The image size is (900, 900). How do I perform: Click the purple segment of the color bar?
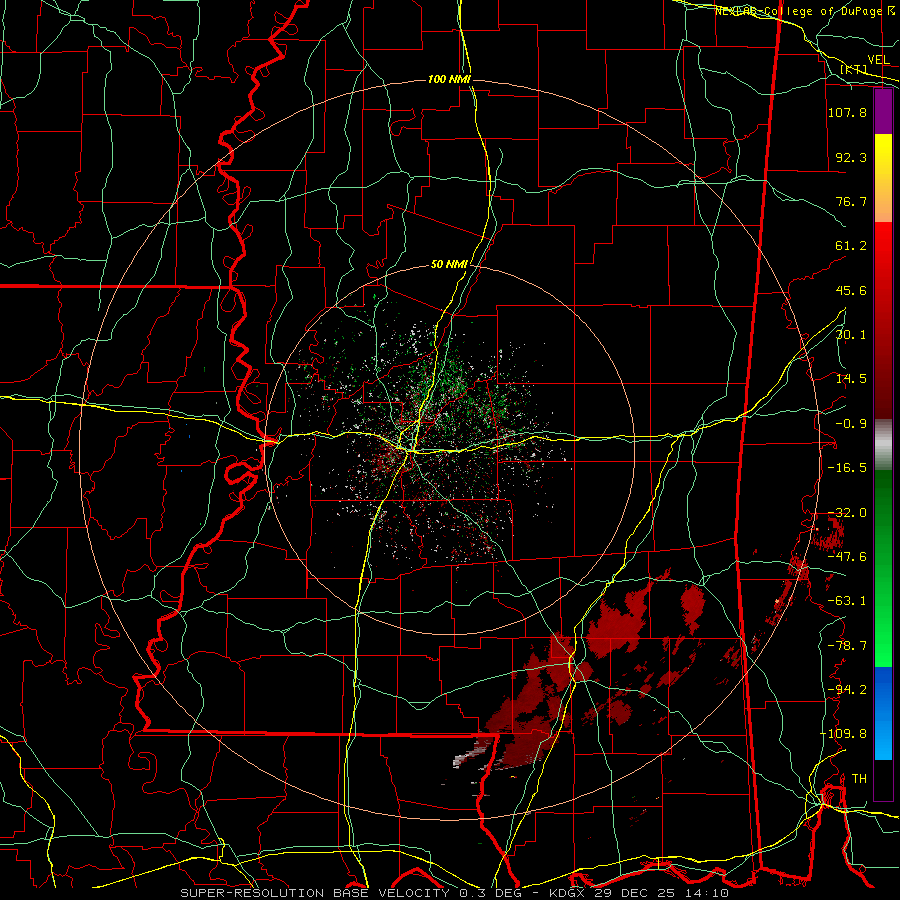[x=883, y=112]
